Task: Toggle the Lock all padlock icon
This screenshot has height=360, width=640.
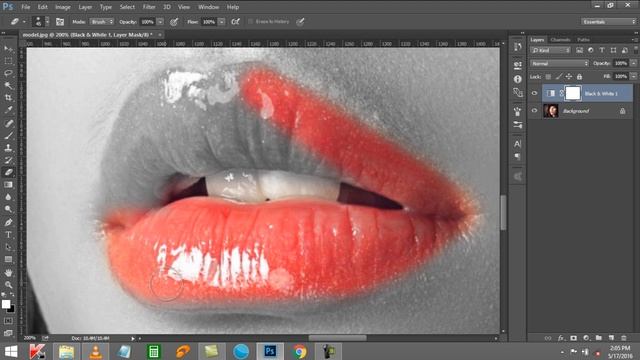Action: [x=579, y=77]
